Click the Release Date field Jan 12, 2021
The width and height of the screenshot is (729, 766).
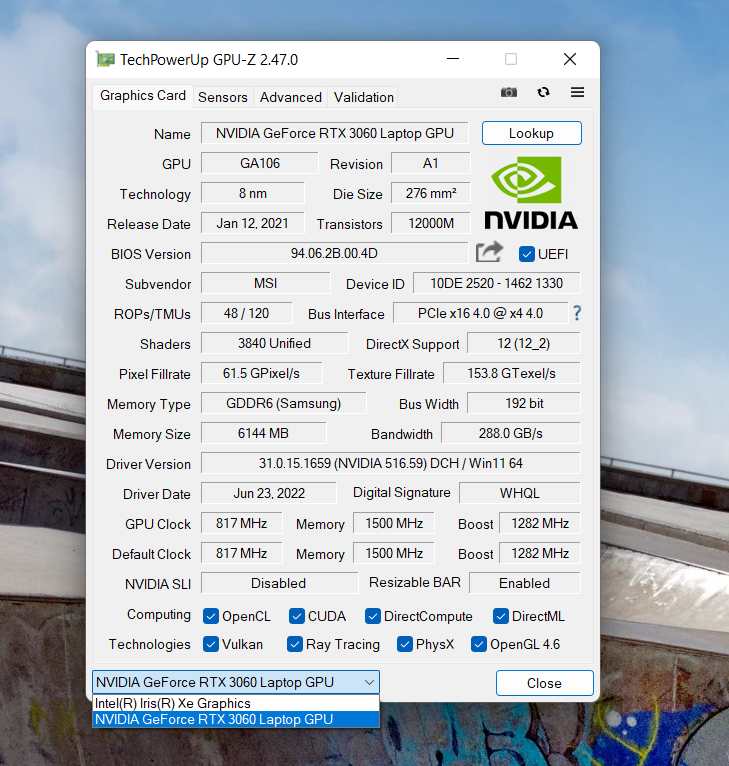[253, 223]
